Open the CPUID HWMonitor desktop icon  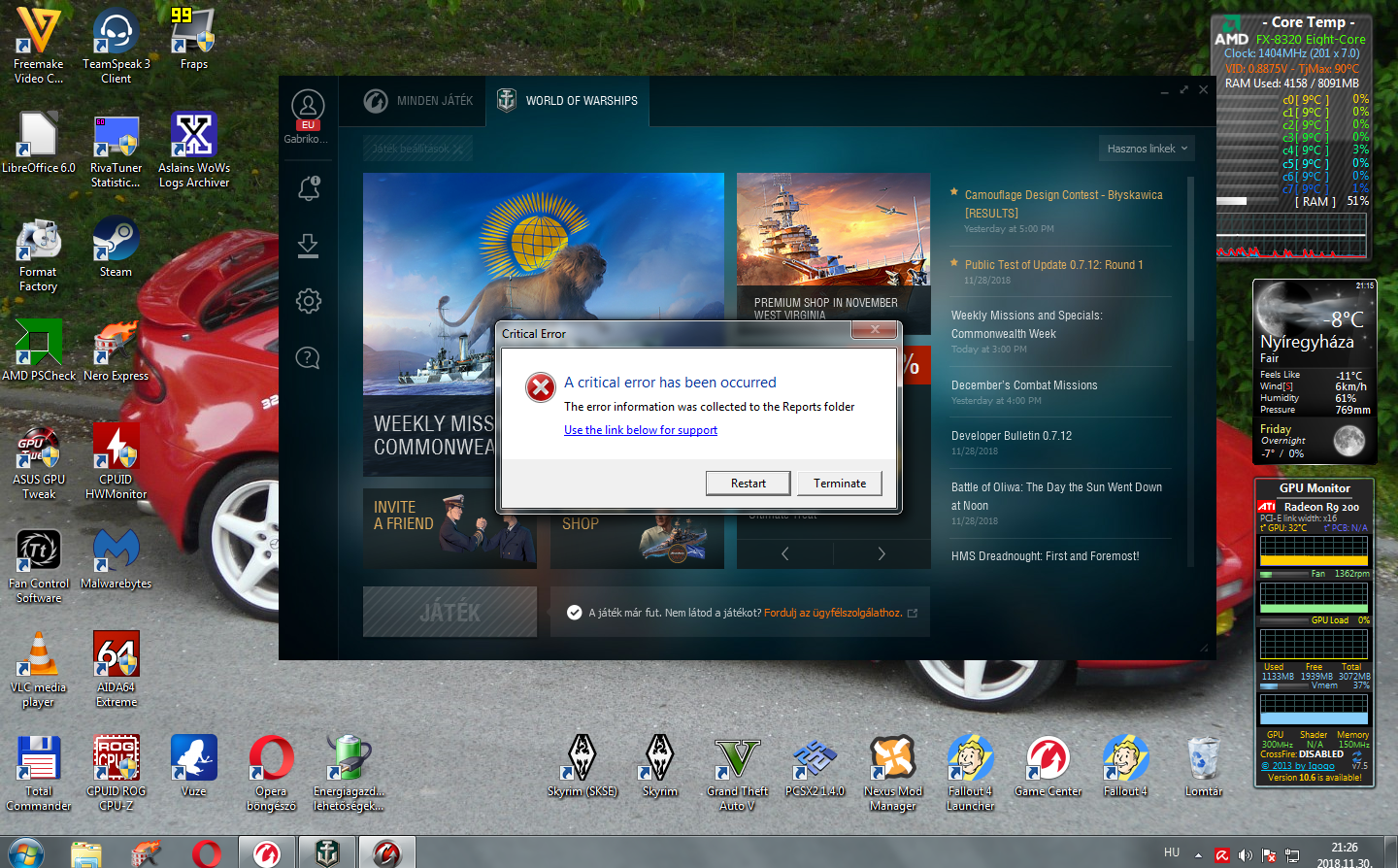(116, 461)
